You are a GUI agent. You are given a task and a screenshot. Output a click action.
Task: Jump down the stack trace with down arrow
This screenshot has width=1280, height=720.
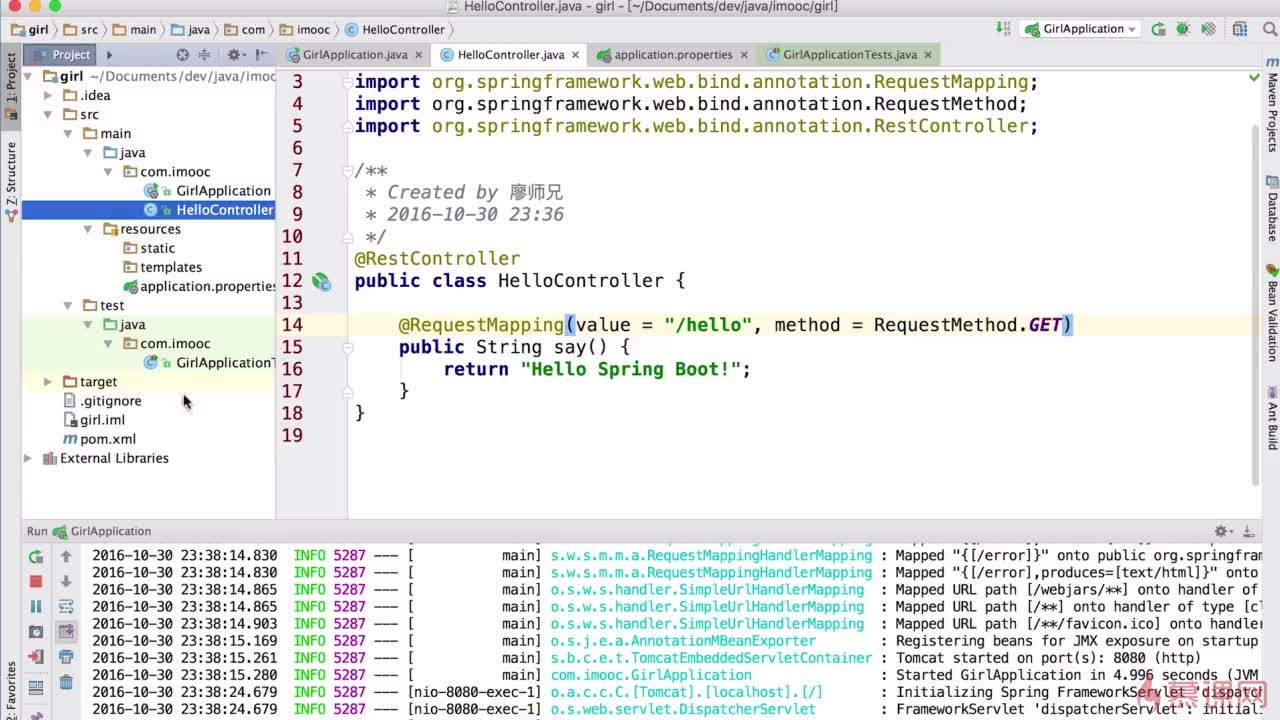coord(66,581)
